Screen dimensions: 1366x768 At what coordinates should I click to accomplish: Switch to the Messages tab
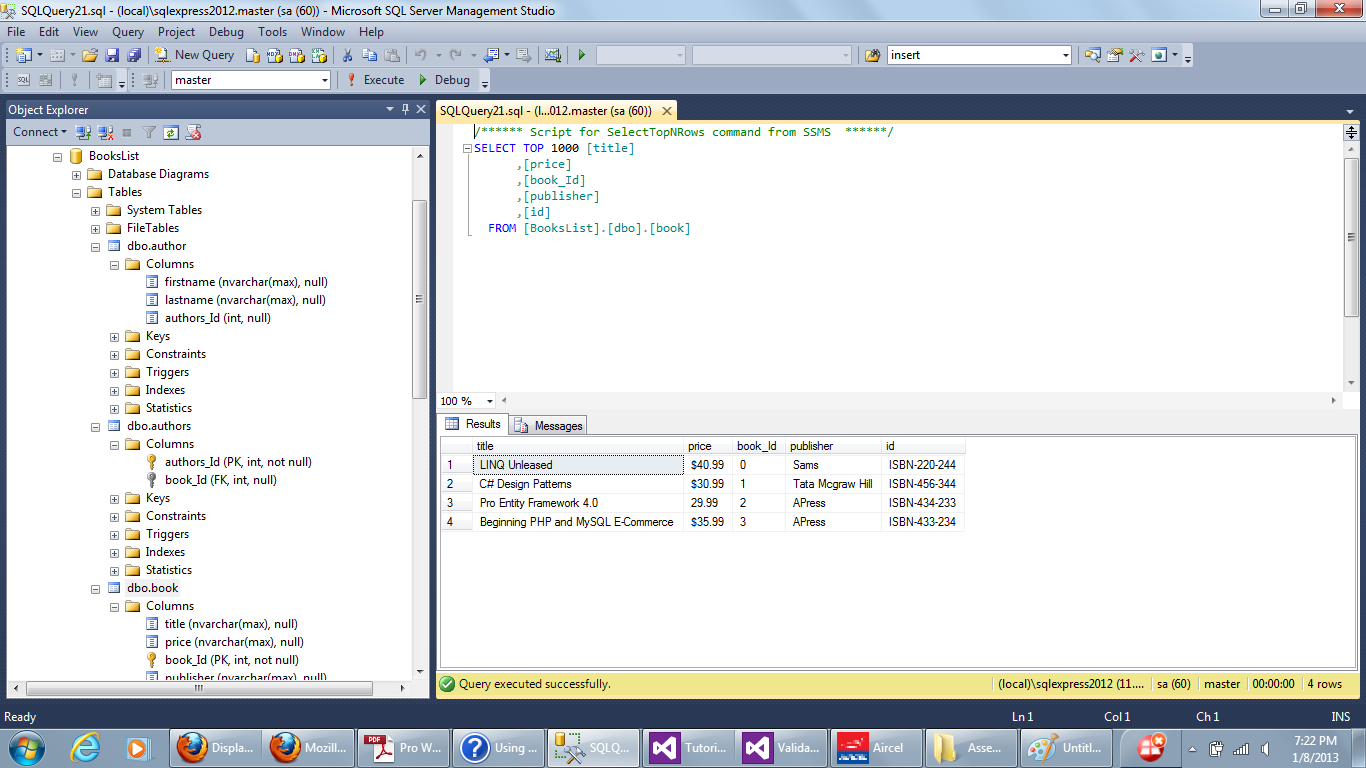[x=548, y=425]
